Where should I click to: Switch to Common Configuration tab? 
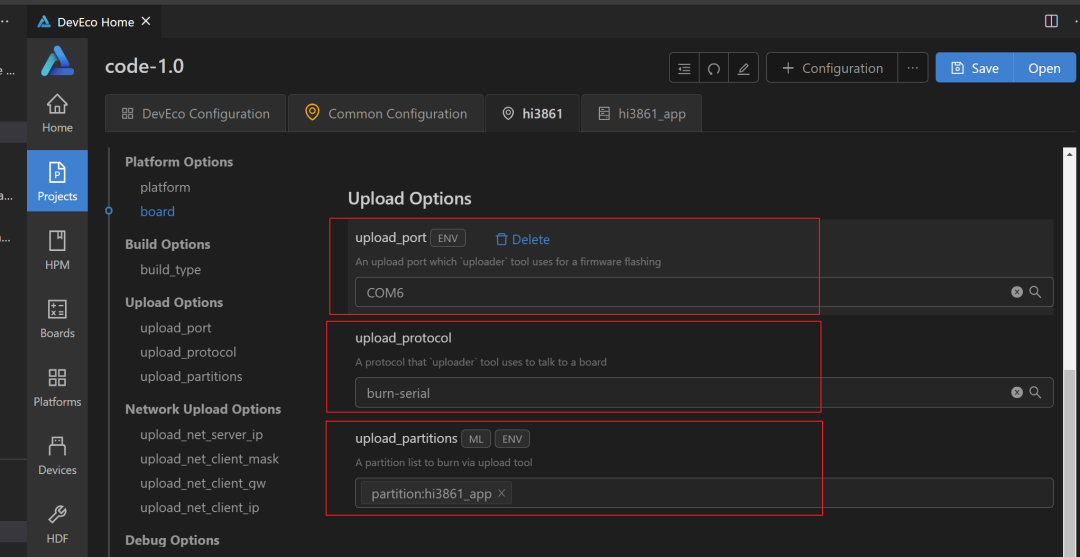386,114
